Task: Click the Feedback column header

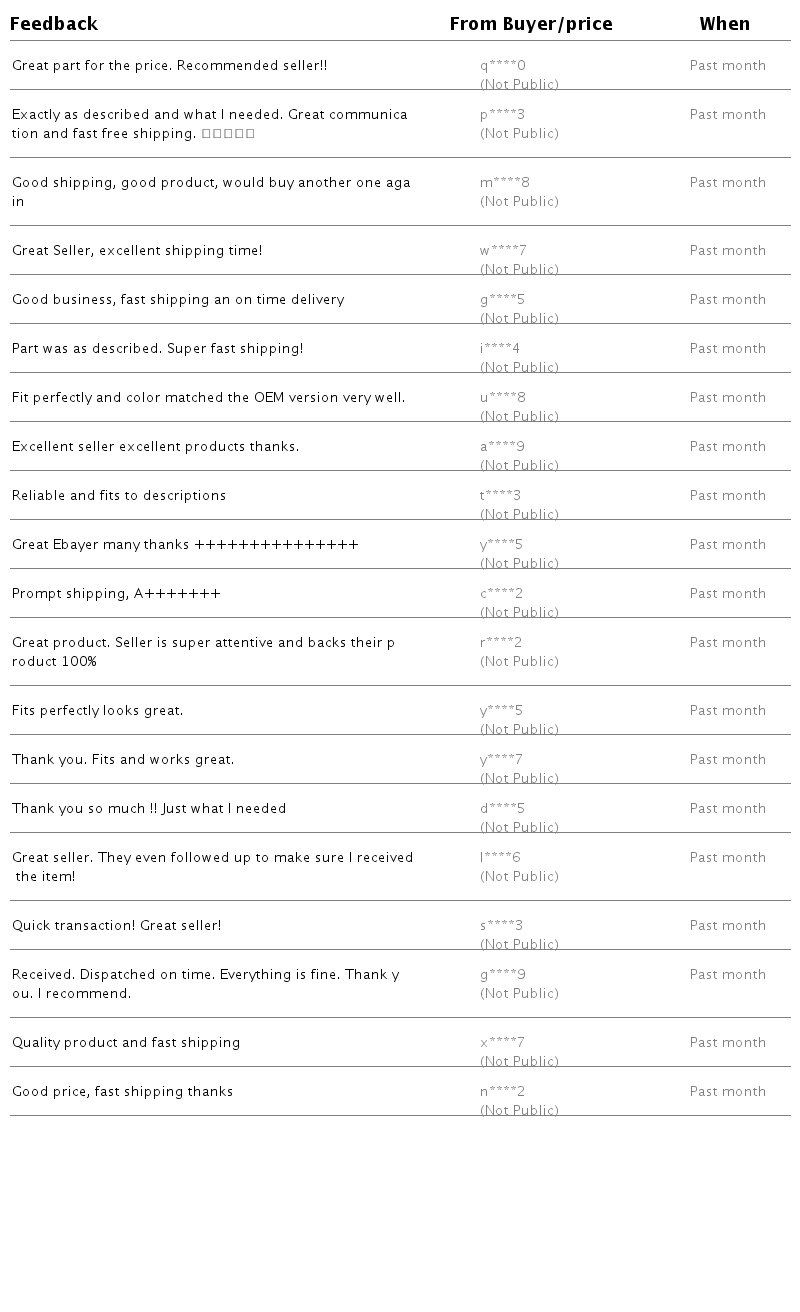Action: [x=54, y=24]
